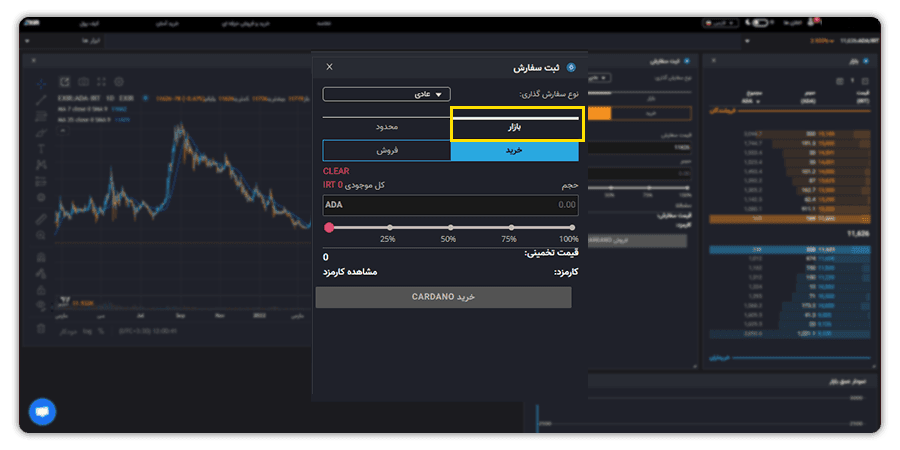Select the فروش (sell) option

pyautogui.click(x=387, y=150)
